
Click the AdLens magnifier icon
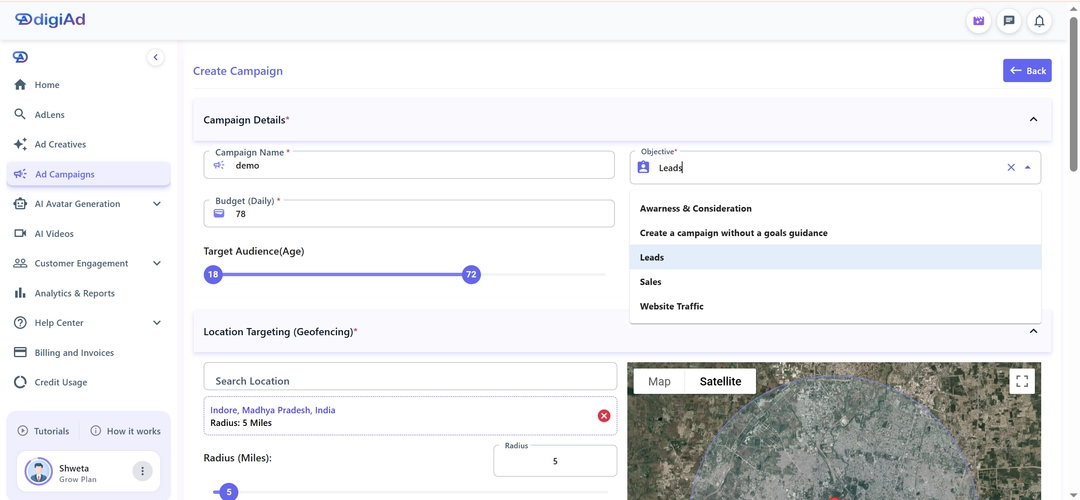pos(20,114)
